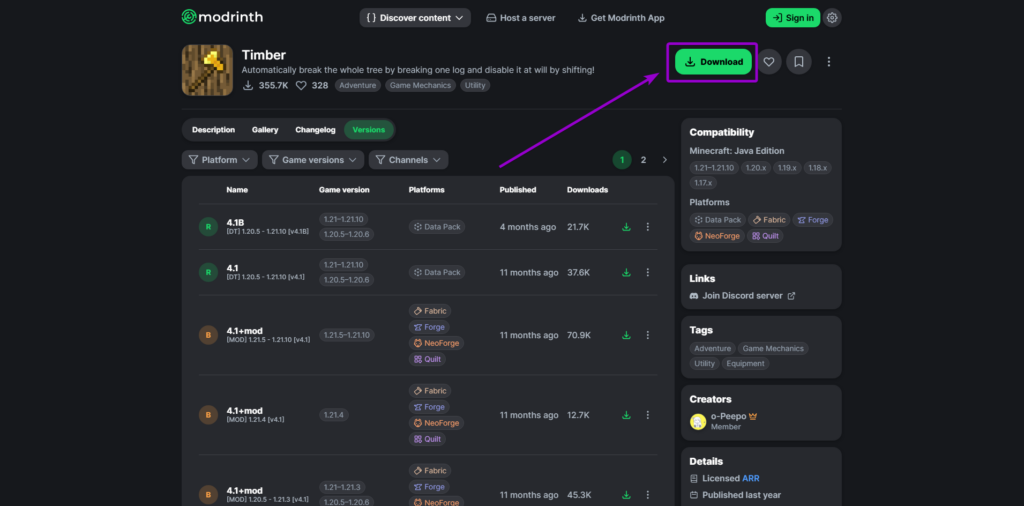Screen dimensions: 1024x506
Task: Click the bookmark save icon
Action: 799,62
